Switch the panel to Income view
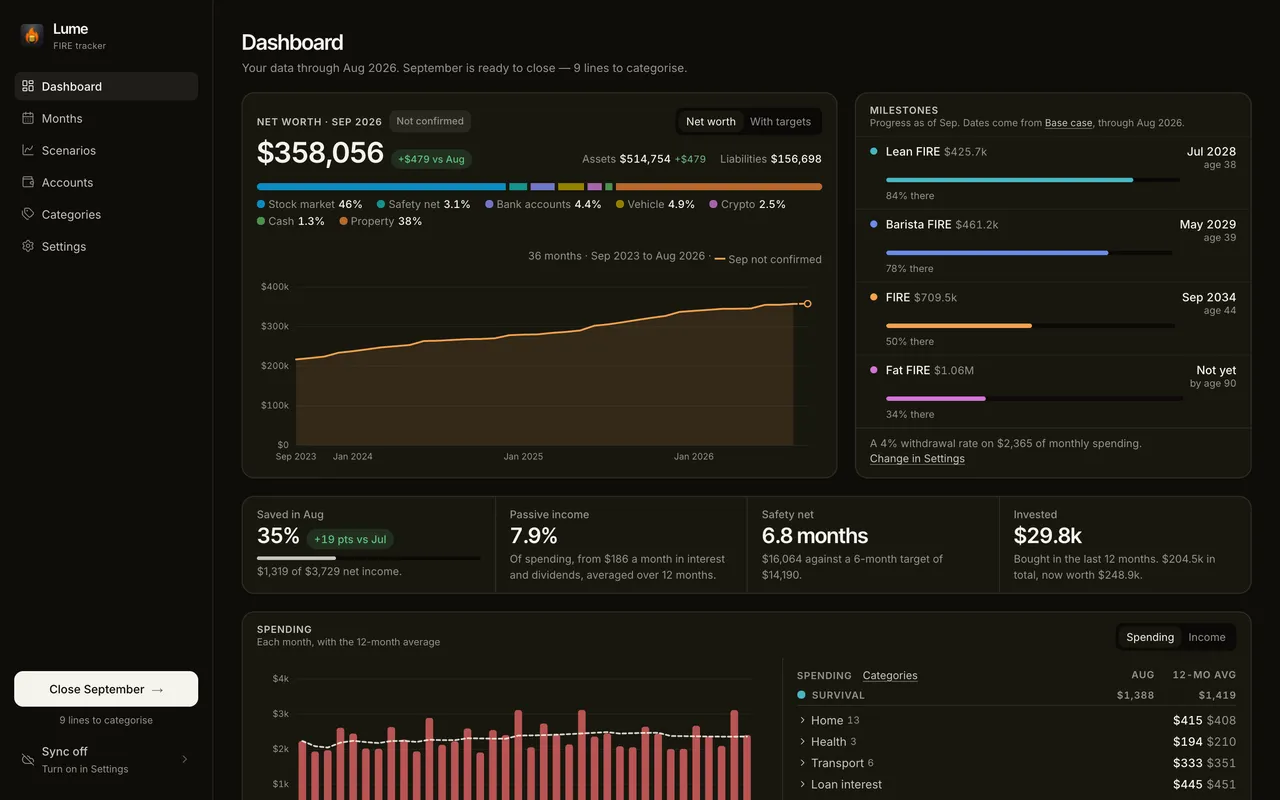The image size is (1280, 800). pyautogui.click(x=1206, y=637)
